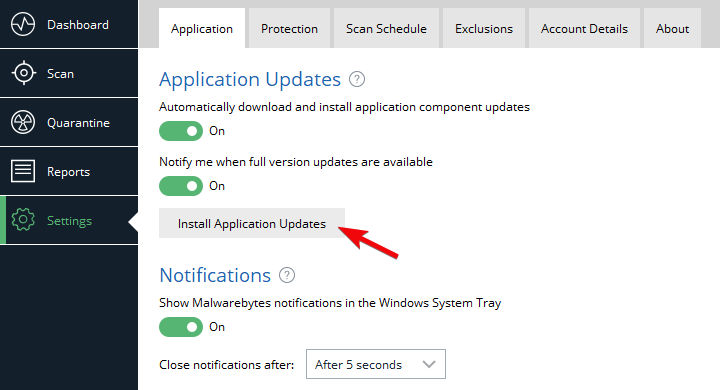
Task: Click Install Application Updates button
Action: (x=252, y=223)
